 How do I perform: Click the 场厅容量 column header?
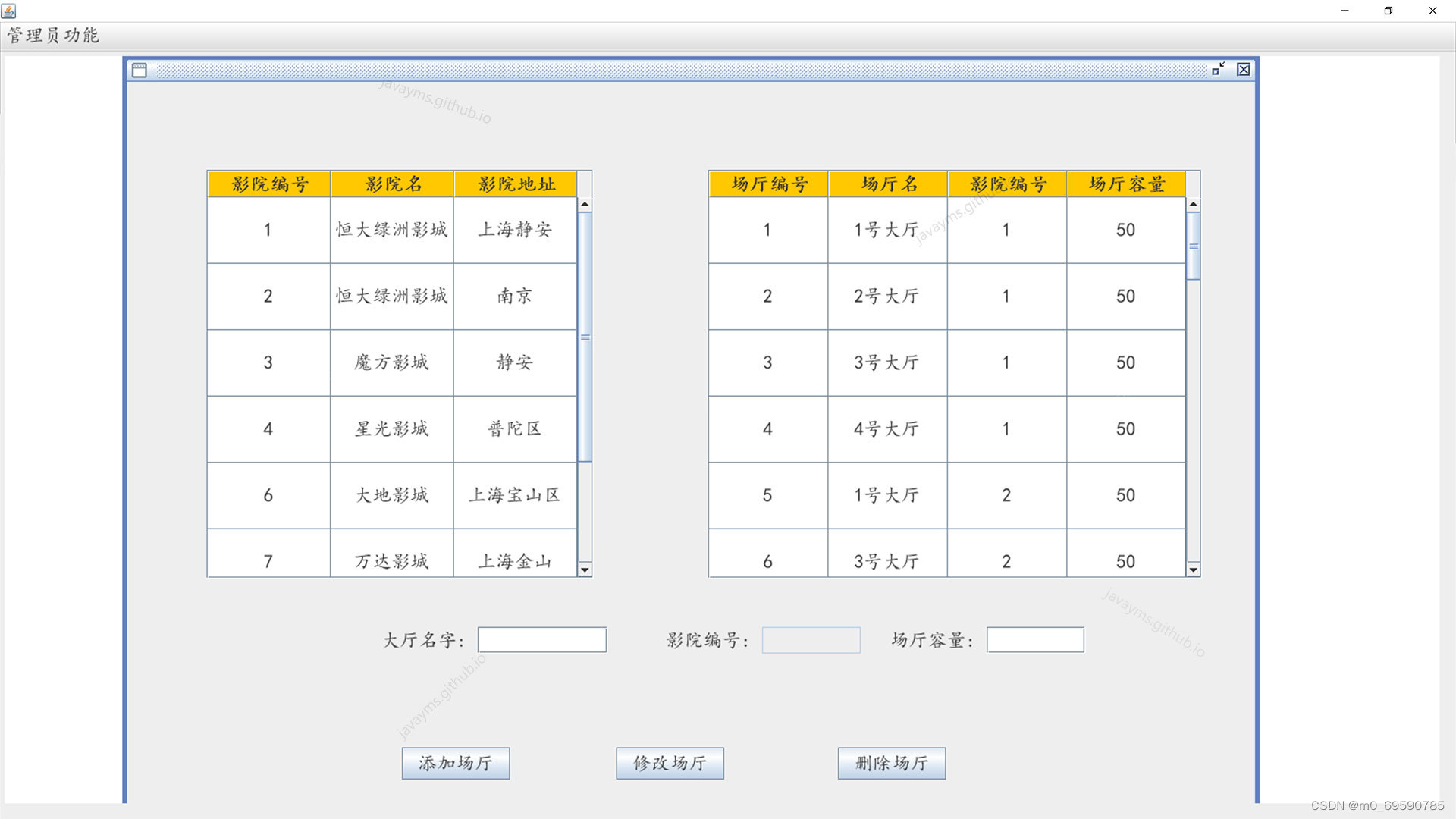pyautogui.click(x=1126, y=184)
